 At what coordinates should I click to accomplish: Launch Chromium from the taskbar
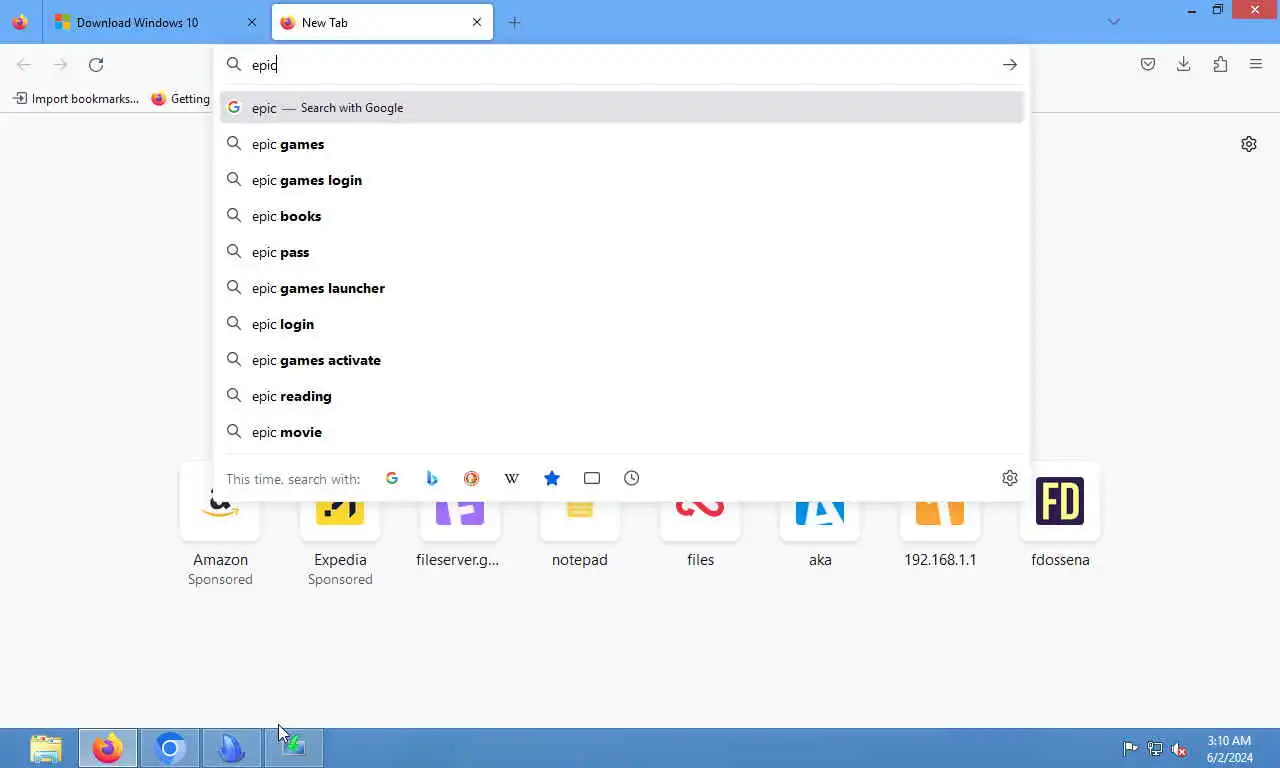(x=170, y=748)
